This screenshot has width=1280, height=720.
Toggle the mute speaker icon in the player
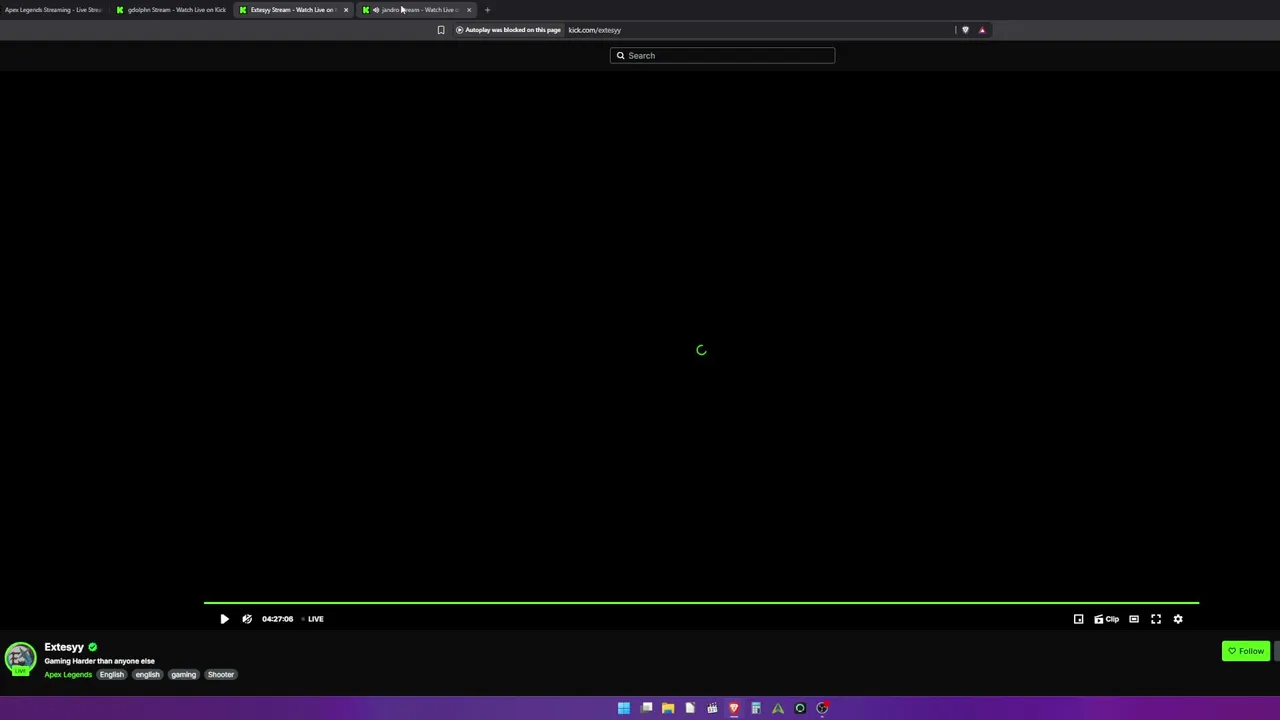coord(247,619)
